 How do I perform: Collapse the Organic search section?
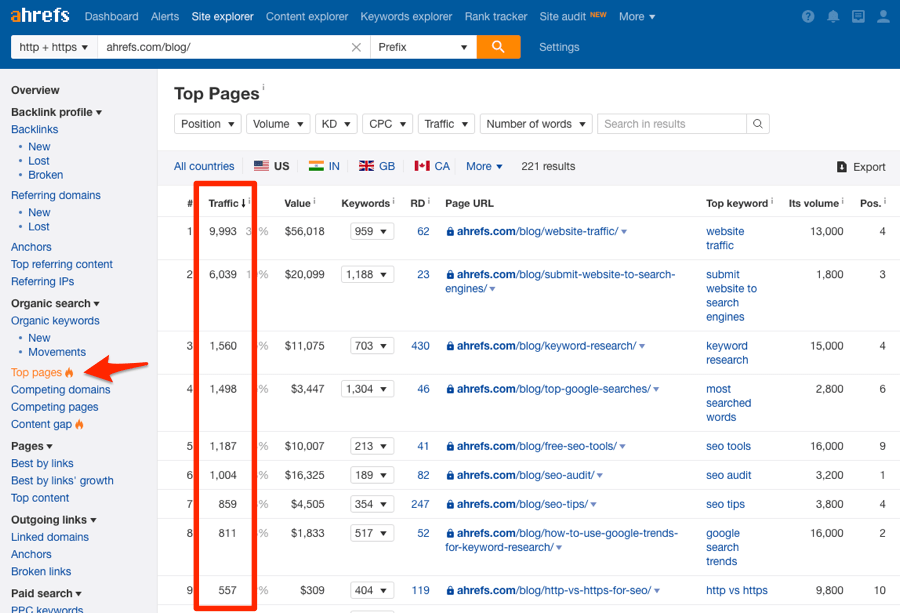pos(55,303)
